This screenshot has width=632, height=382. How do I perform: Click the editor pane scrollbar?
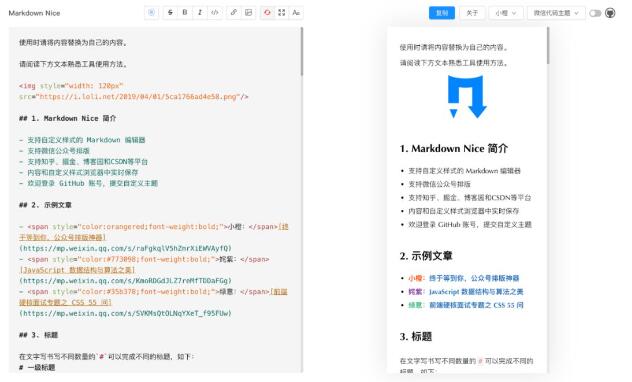pyautogui.click(x=301, y=52)
